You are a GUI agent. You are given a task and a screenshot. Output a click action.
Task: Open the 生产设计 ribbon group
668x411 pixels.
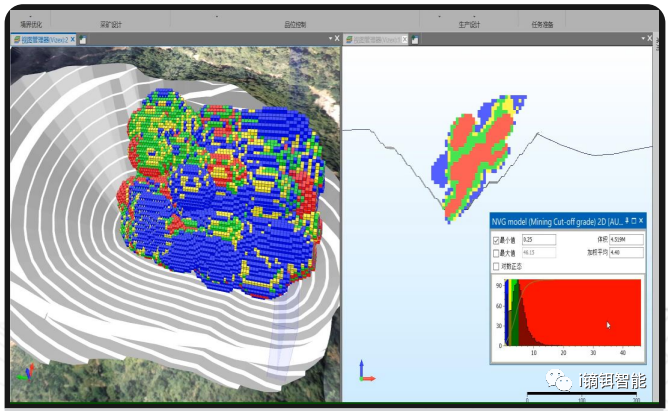[468, 25]
